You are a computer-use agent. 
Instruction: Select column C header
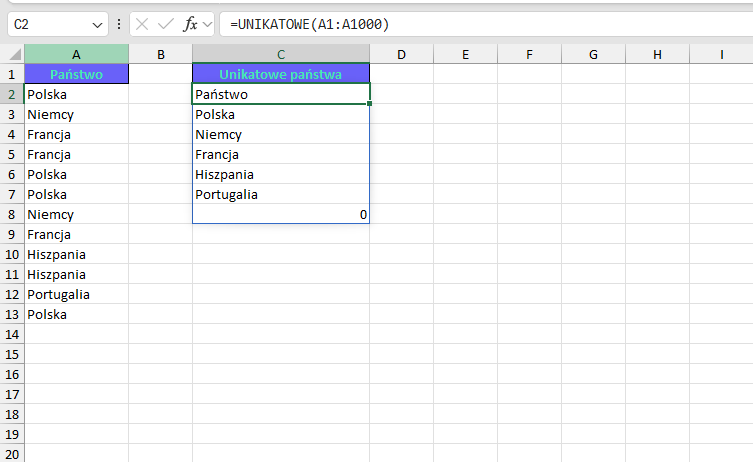[x=281, y=53]
